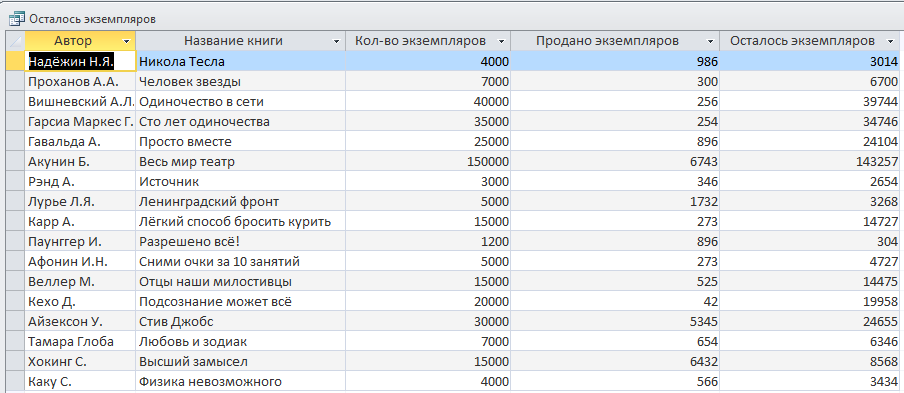Click the book title Высший замысел
Screen dimensions: 904x393
click(193, 361)
